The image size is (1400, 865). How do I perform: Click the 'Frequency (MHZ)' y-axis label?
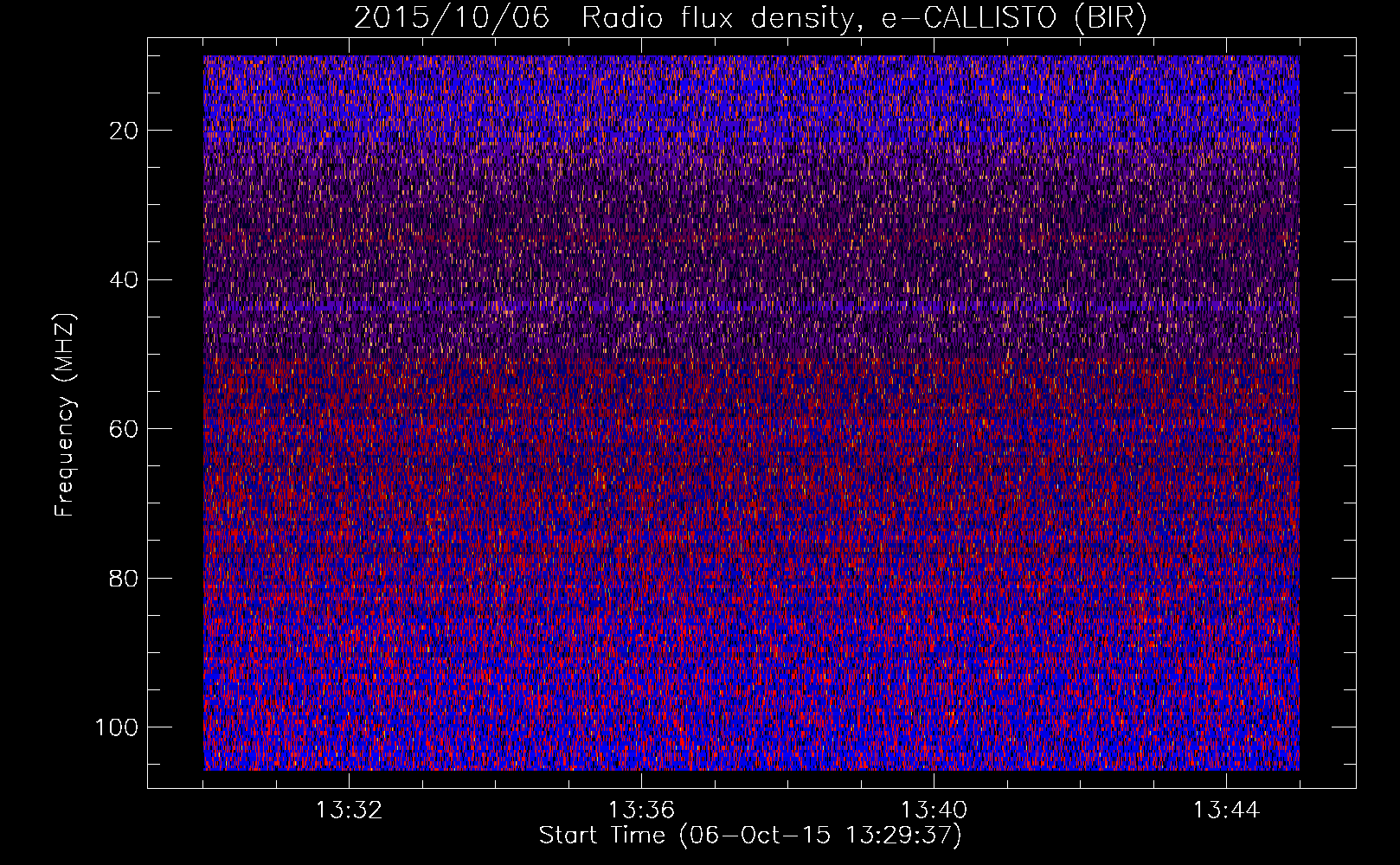click(x=65, y=415)
